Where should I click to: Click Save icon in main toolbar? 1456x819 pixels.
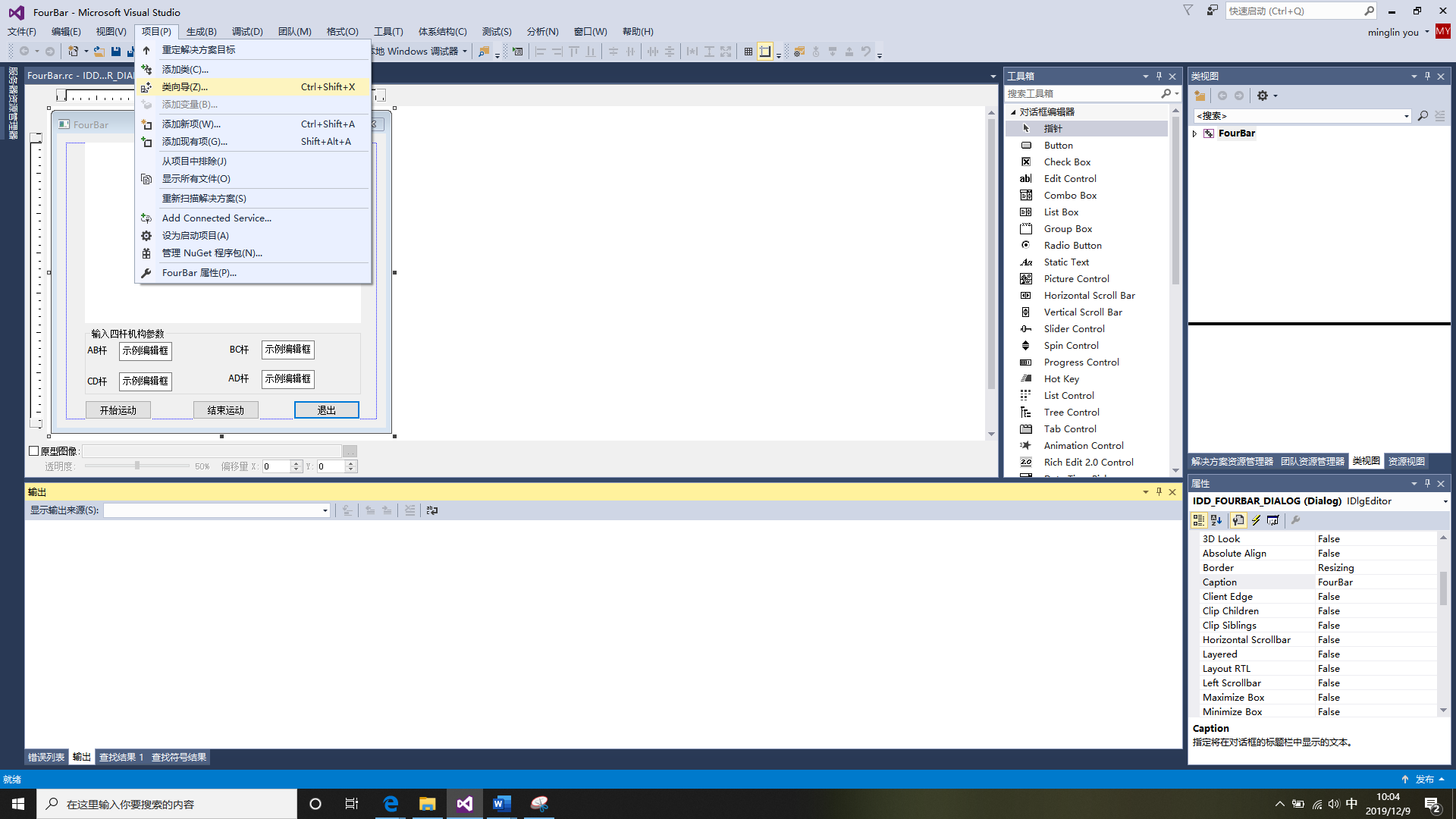(x=116, y=52)
